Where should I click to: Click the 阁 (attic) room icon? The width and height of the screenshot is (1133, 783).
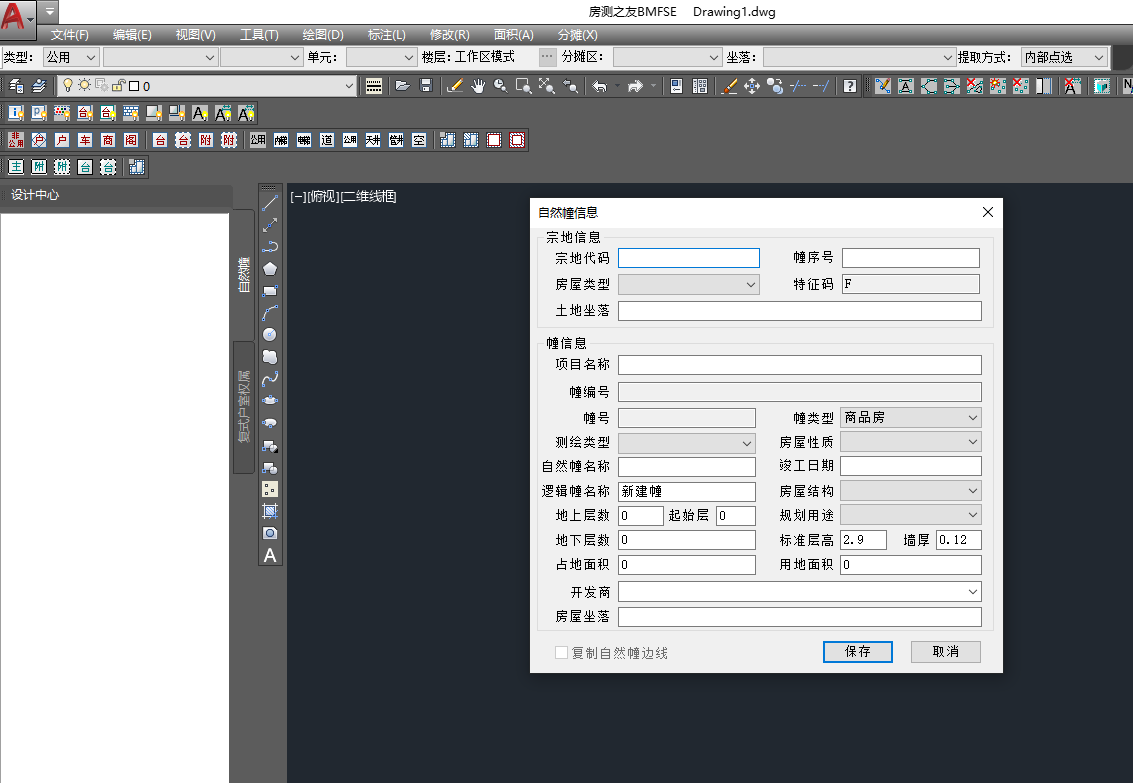point(131,140)
